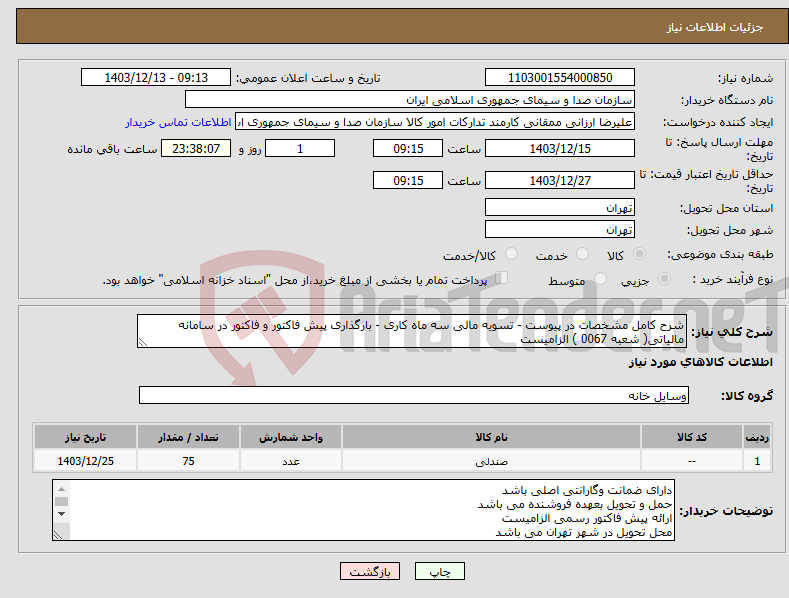This screenshot has height=598, width=789.
Task: Click the کد کالا column header
Action: coord(692,437)
